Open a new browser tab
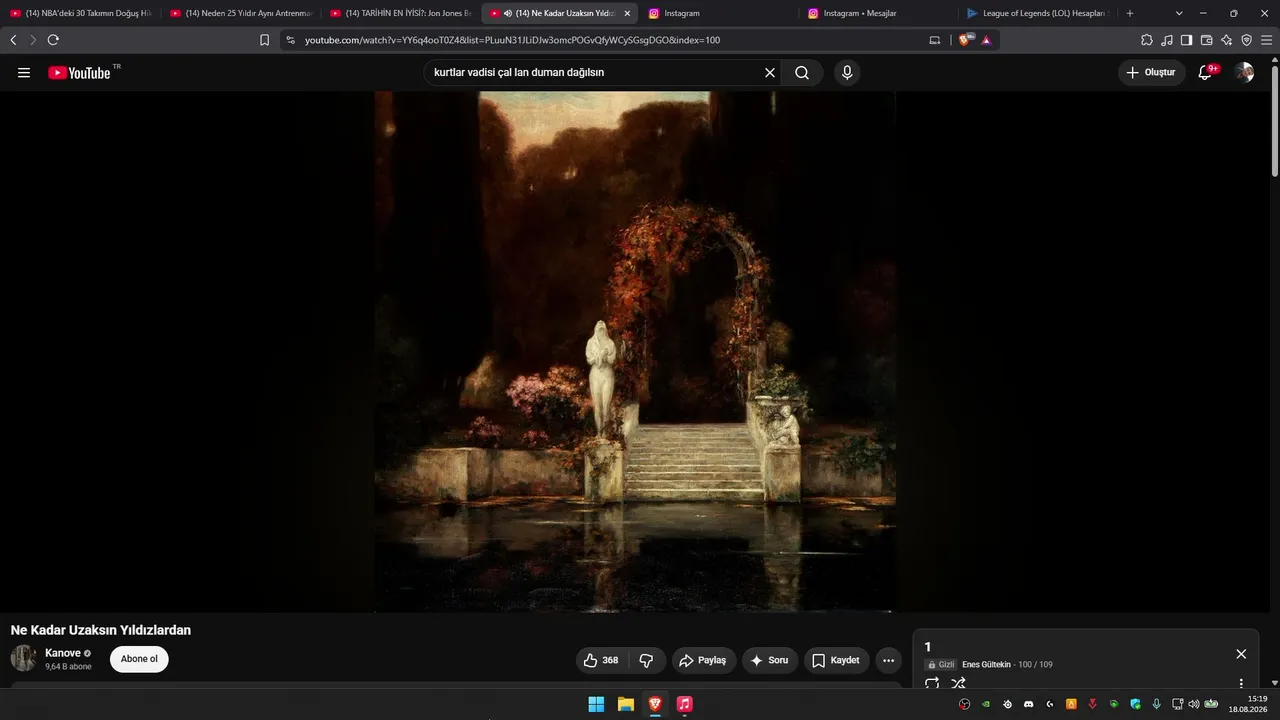This screenshot has height=720, width=1280. pyautogui.click(x=1130, y=13)
